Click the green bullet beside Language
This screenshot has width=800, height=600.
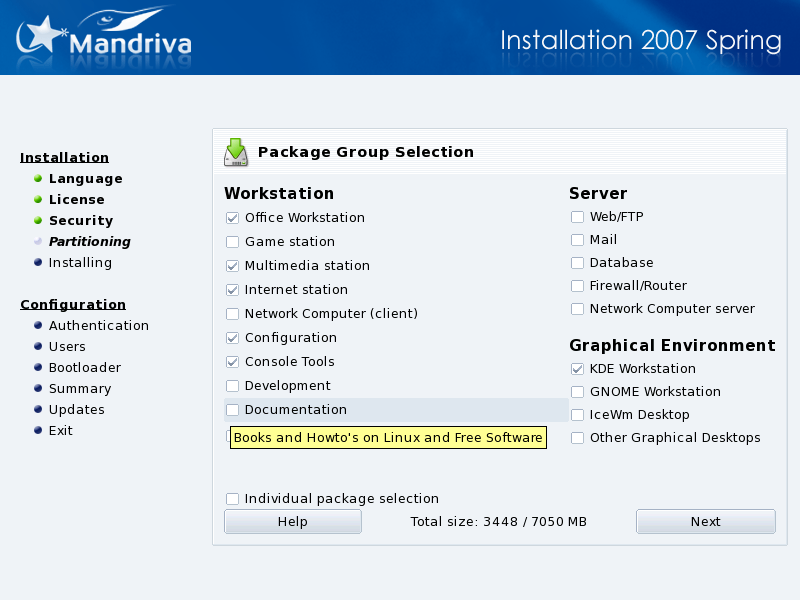click(38, 179)
